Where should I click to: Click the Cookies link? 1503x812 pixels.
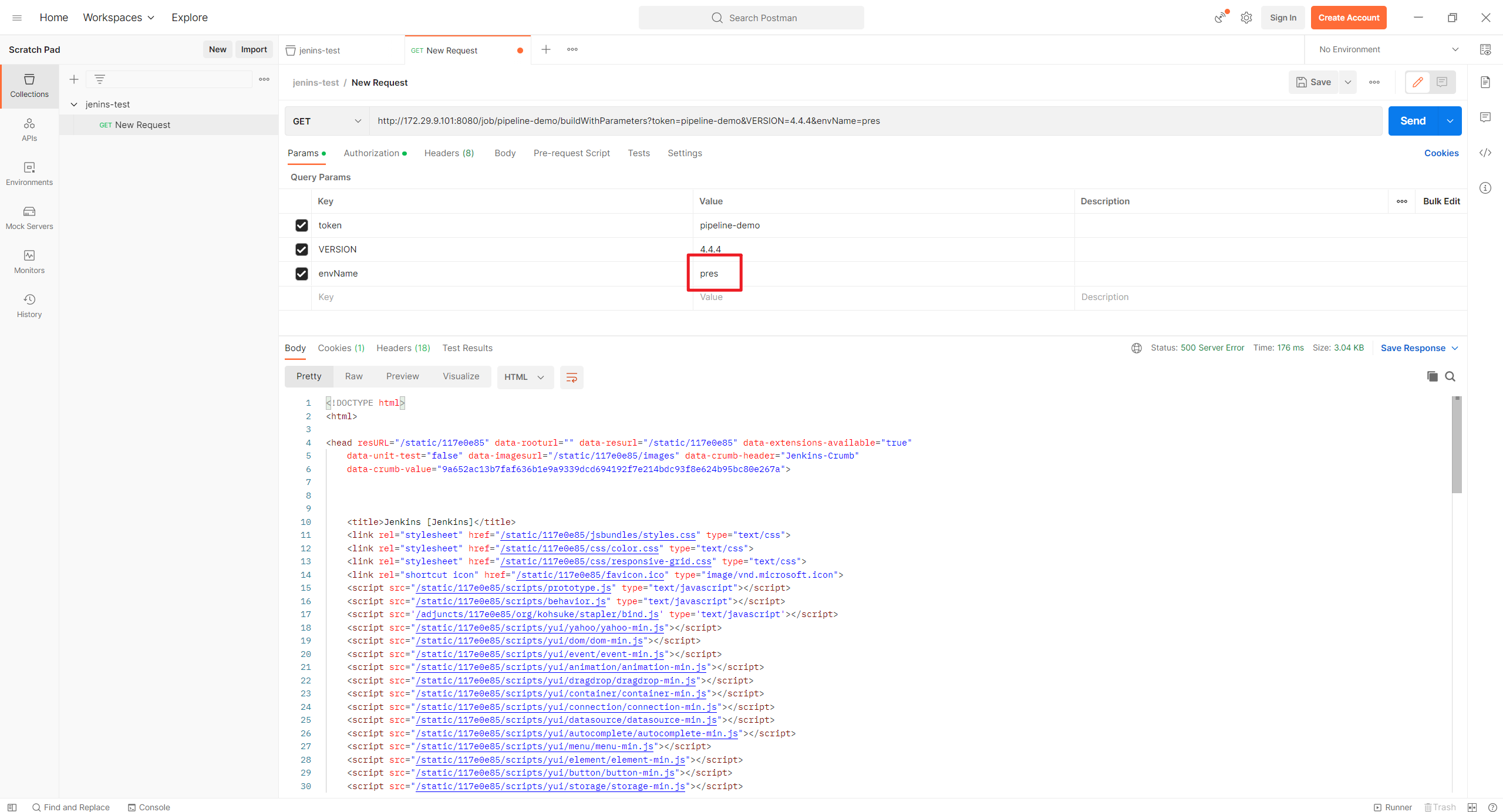[1441, 153]
